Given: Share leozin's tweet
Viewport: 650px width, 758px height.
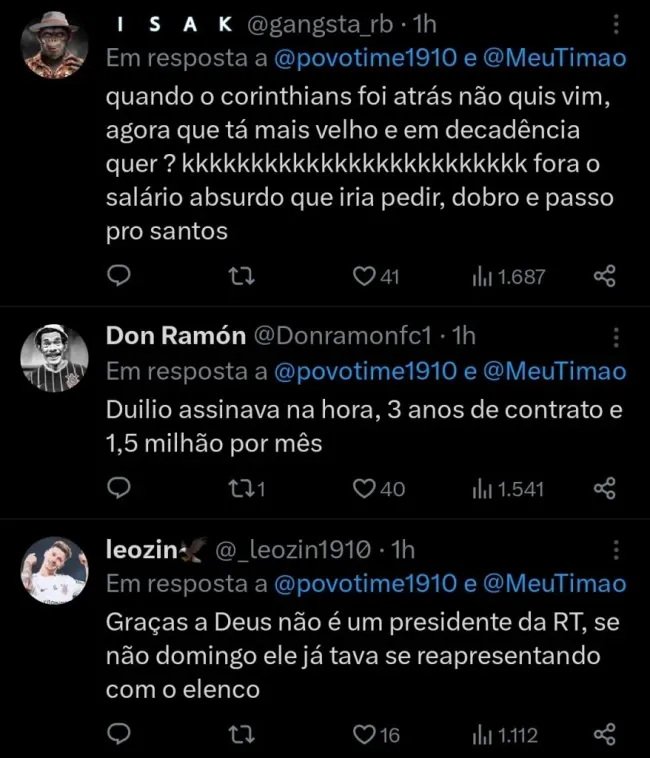Looking at the screenshot, I should point(604,735).
